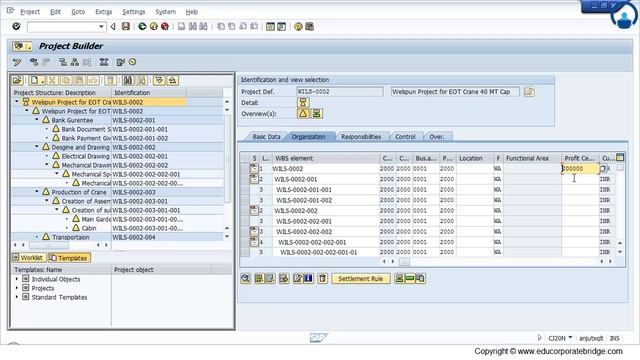640x360 pixels.
Task: Click the binoculars Find icon above project tree
Action: tap(128, 80)
